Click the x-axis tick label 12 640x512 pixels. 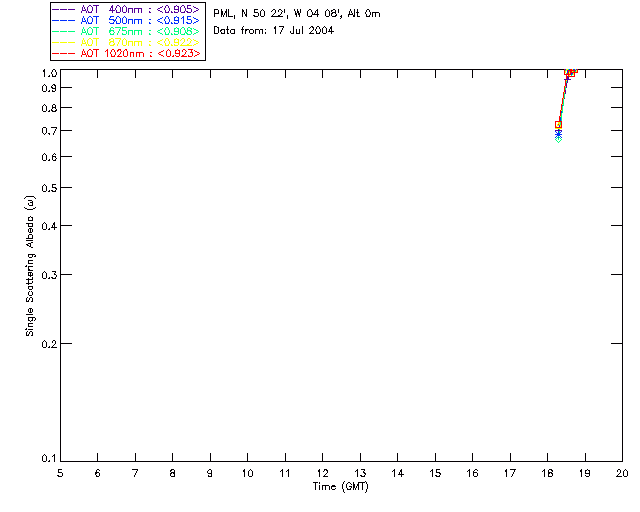pos(322,473)
